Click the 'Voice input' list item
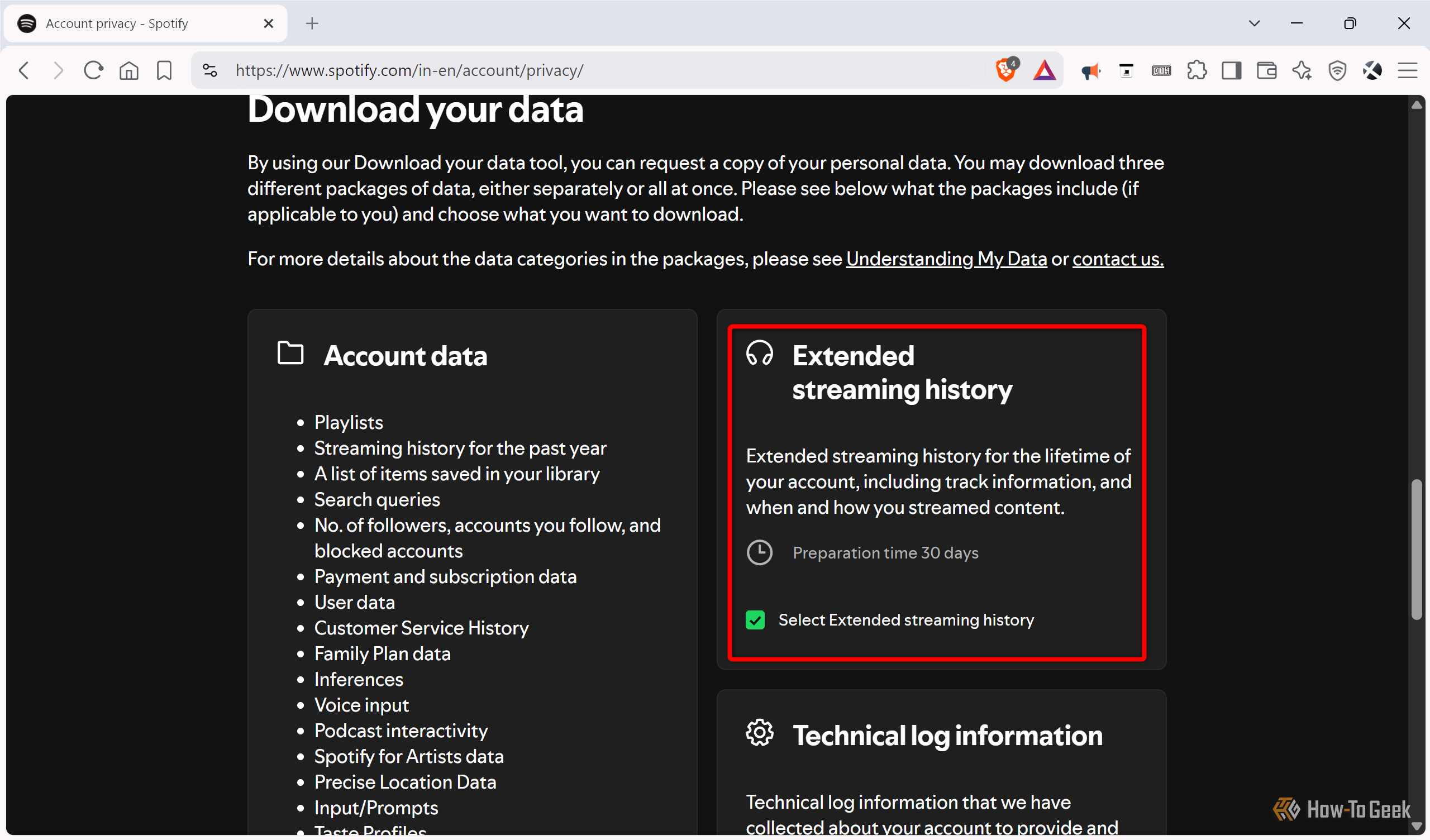The width and height of the screenshot is (1430, 840). 361,705
